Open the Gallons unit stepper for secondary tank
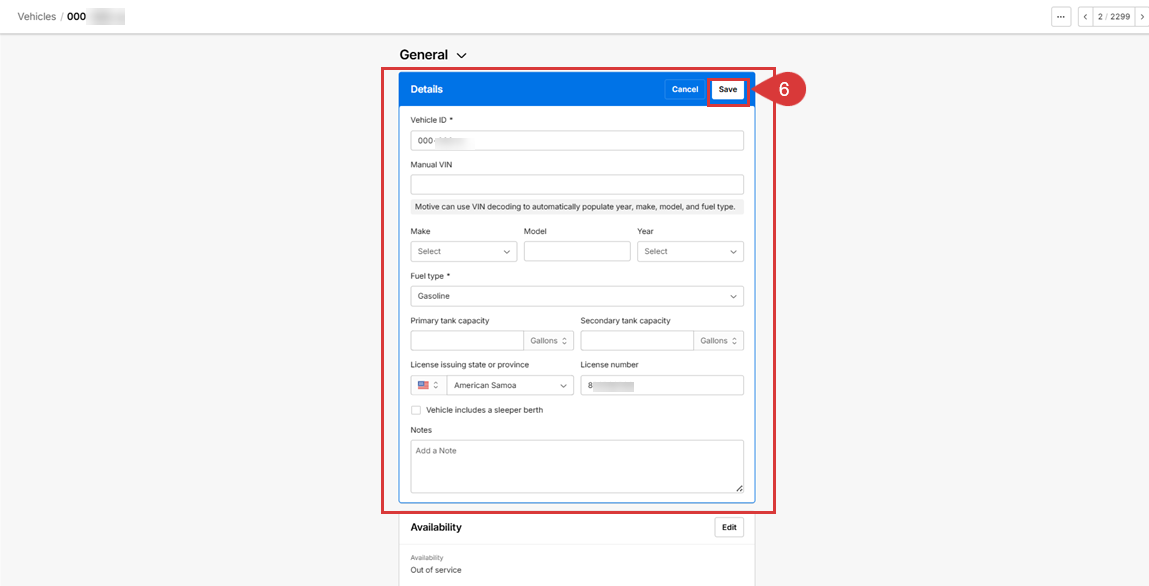The image size is (1149, 586). (x=718, y=340)
